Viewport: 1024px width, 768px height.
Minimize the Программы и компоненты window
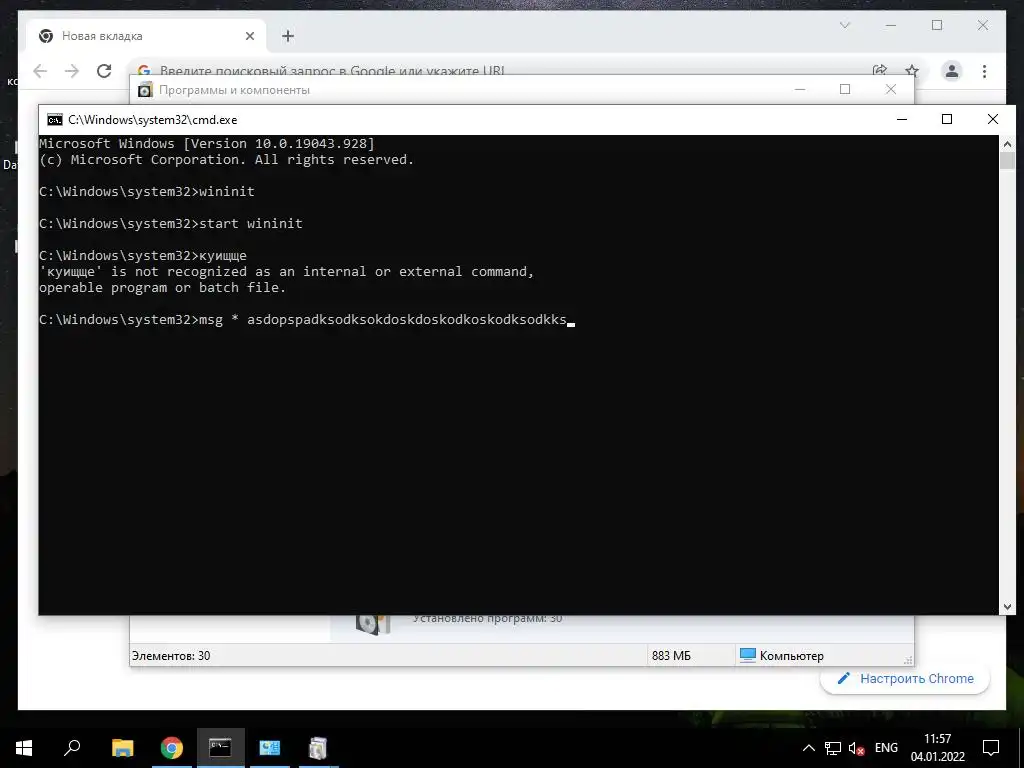799,89
